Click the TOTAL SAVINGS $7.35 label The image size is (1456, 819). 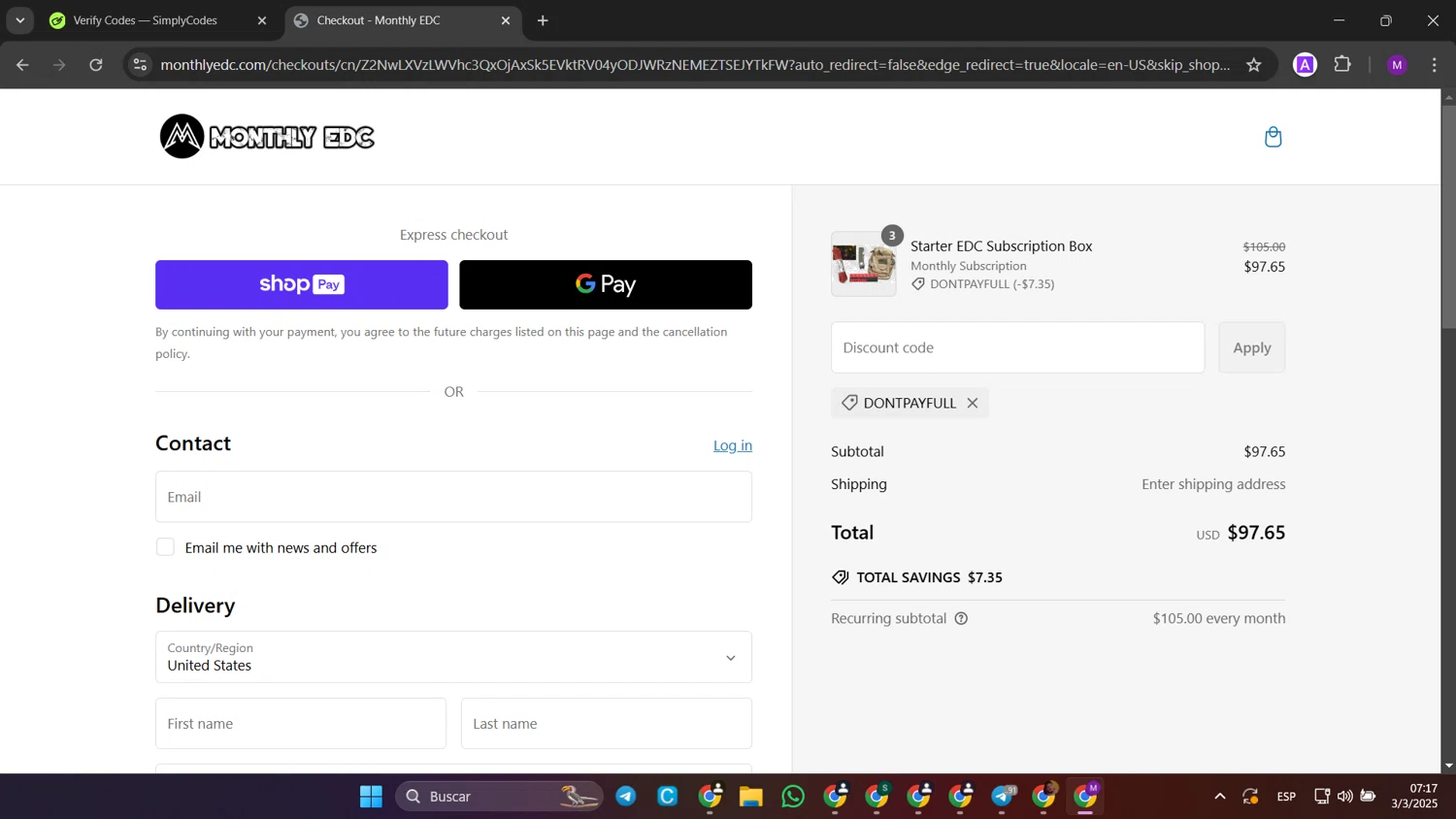point(930,577)
